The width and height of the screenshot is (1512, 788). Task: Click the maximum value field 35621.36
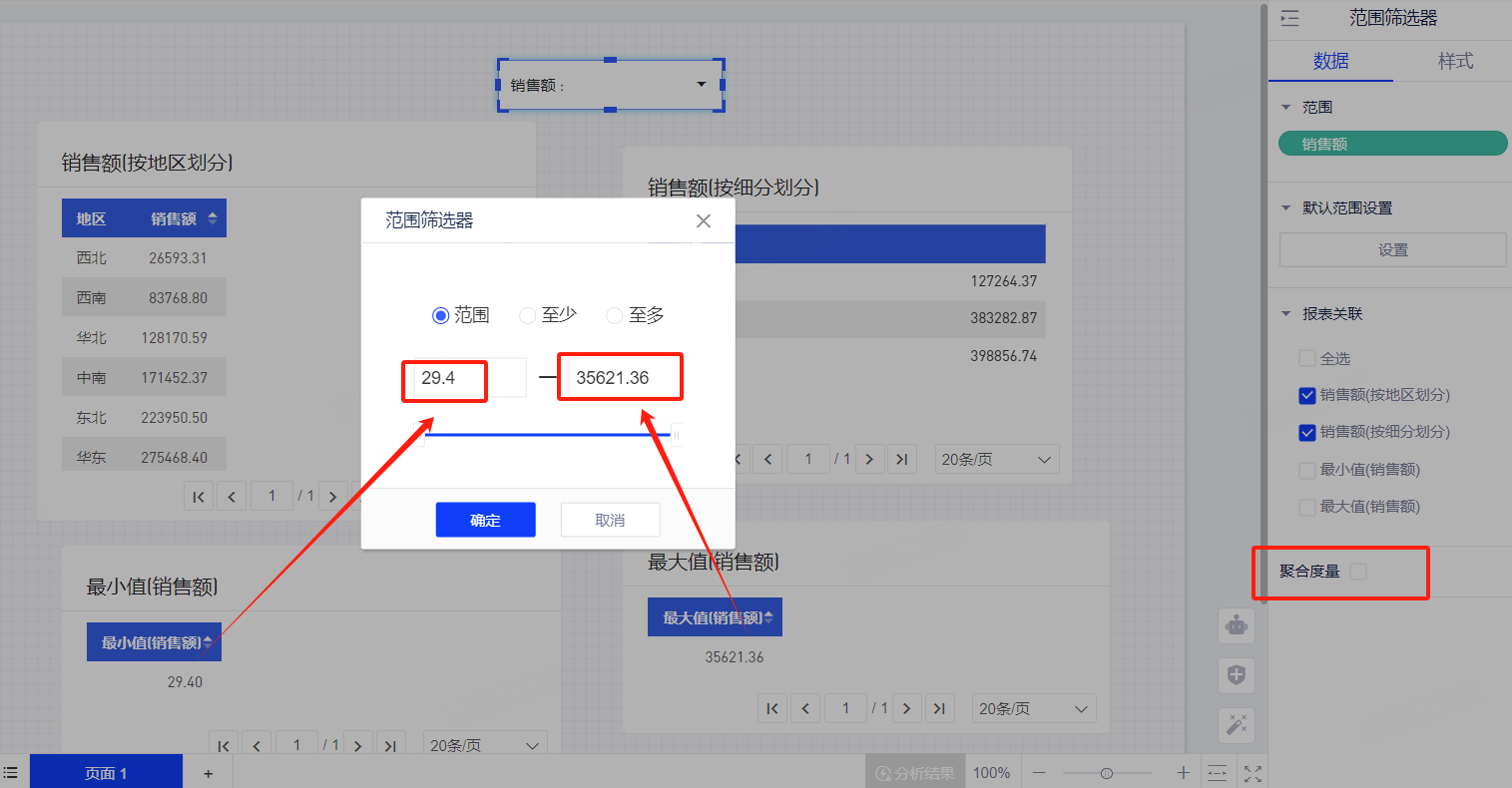(x=619, y=378)
